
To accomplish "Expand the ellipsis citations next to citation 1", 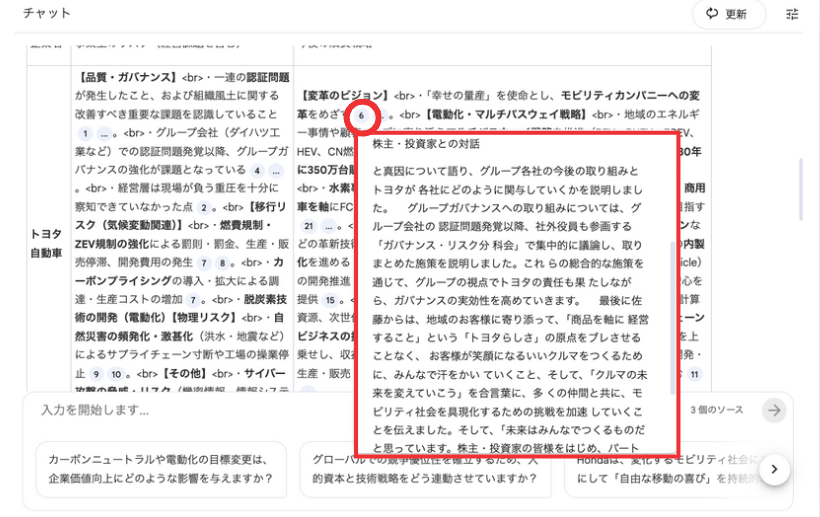I will coord(106,133).
